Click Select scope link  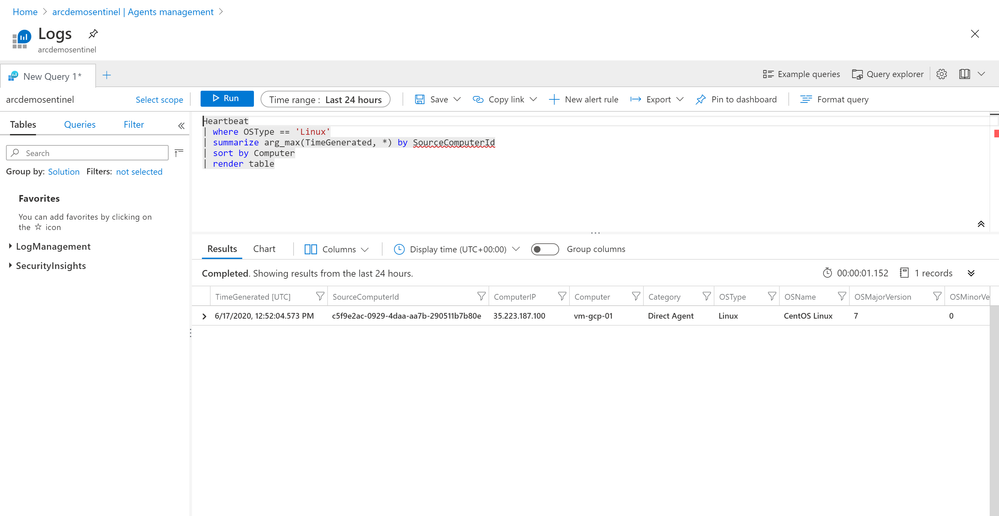(159, 100)
